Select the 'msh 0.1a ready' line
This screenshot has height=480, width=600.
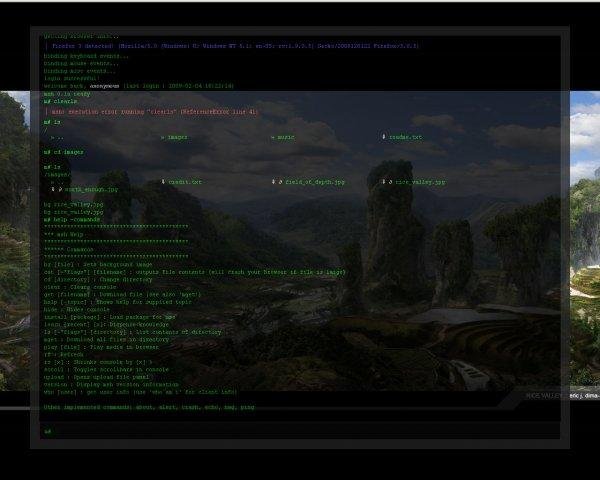[x=67, y=94]
